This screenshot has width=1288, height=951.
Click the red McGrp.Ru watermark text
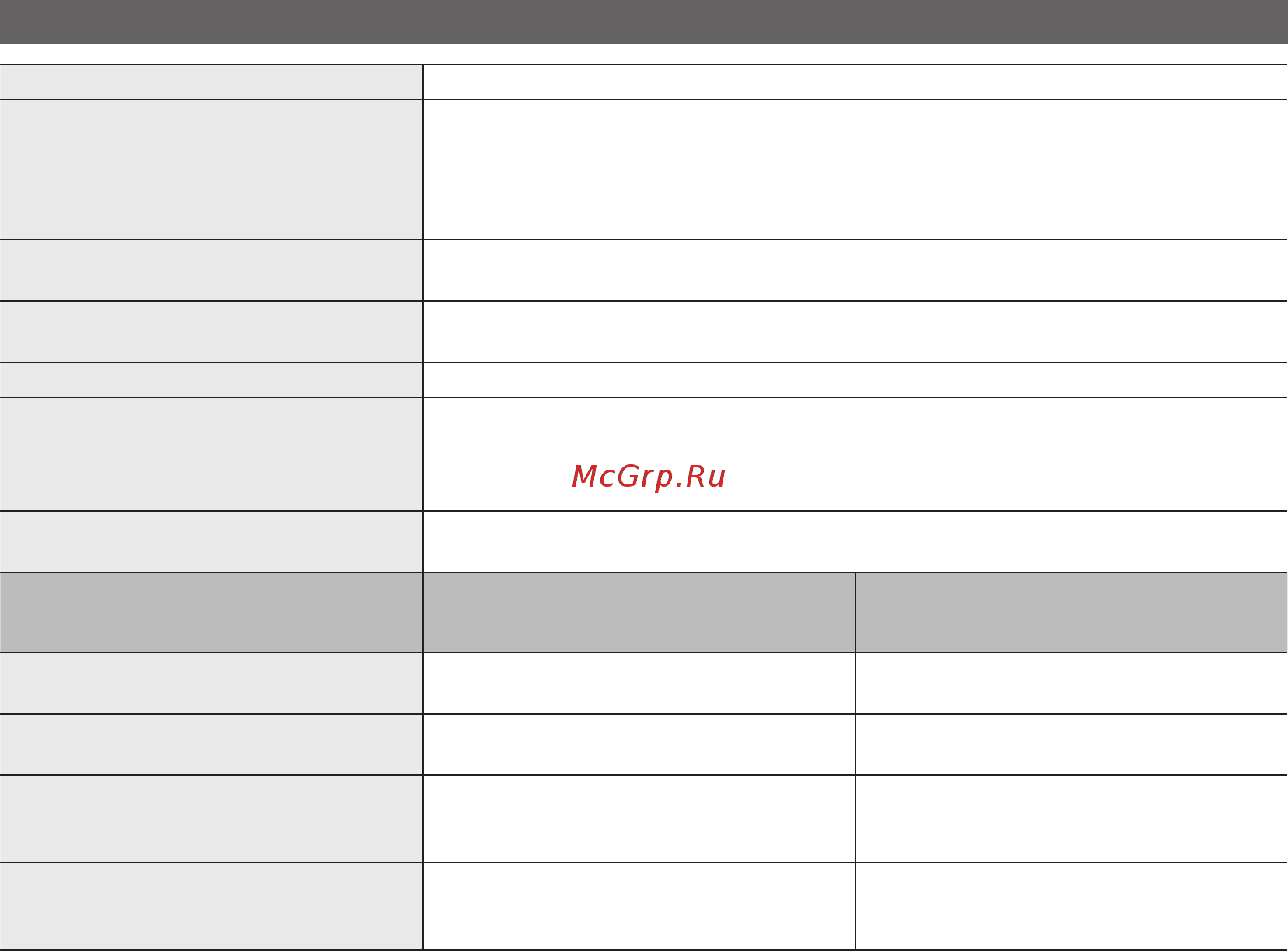tap(649, 477)
